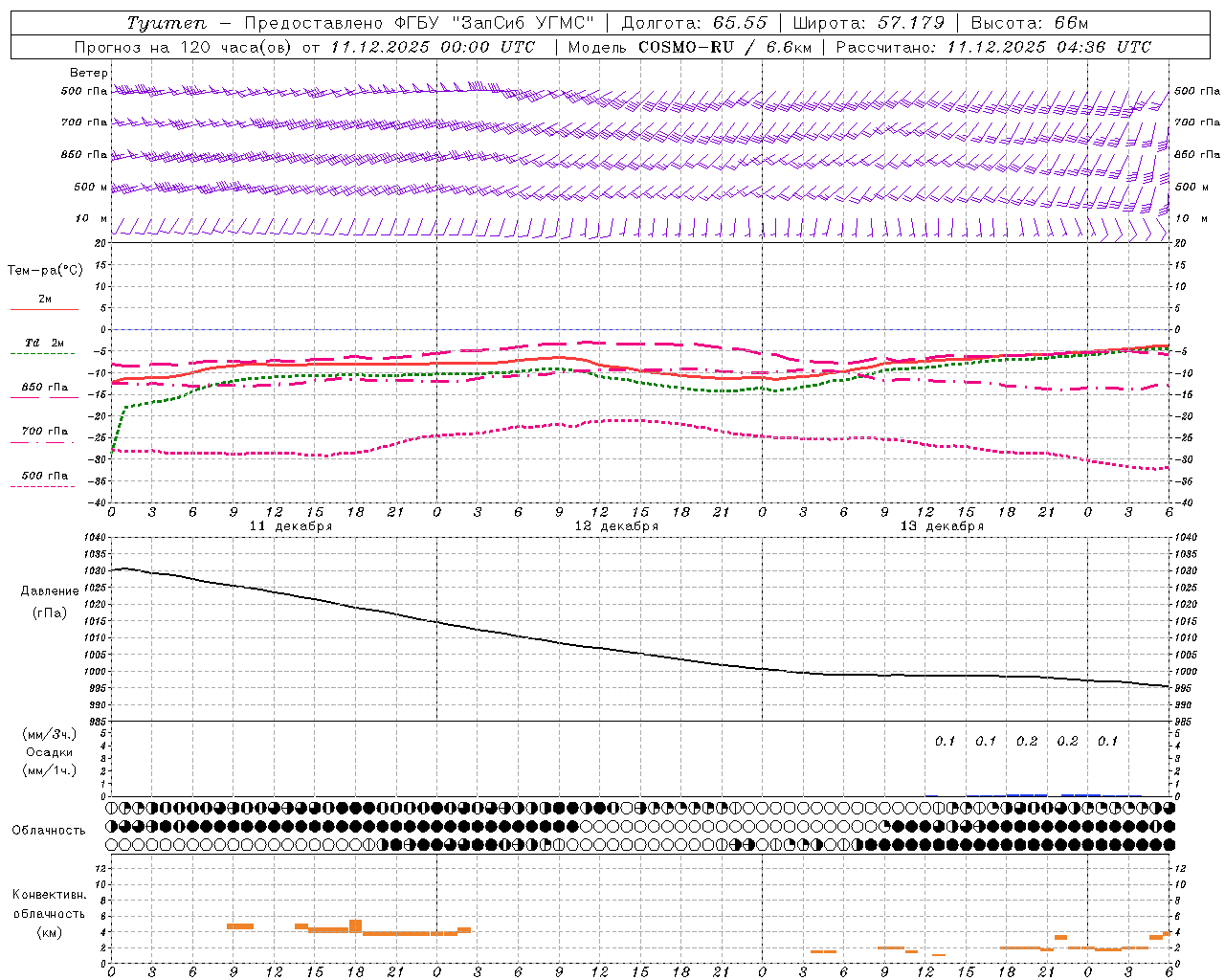
Task: Click the "Давление" pressure panel label
Action: 50,591
